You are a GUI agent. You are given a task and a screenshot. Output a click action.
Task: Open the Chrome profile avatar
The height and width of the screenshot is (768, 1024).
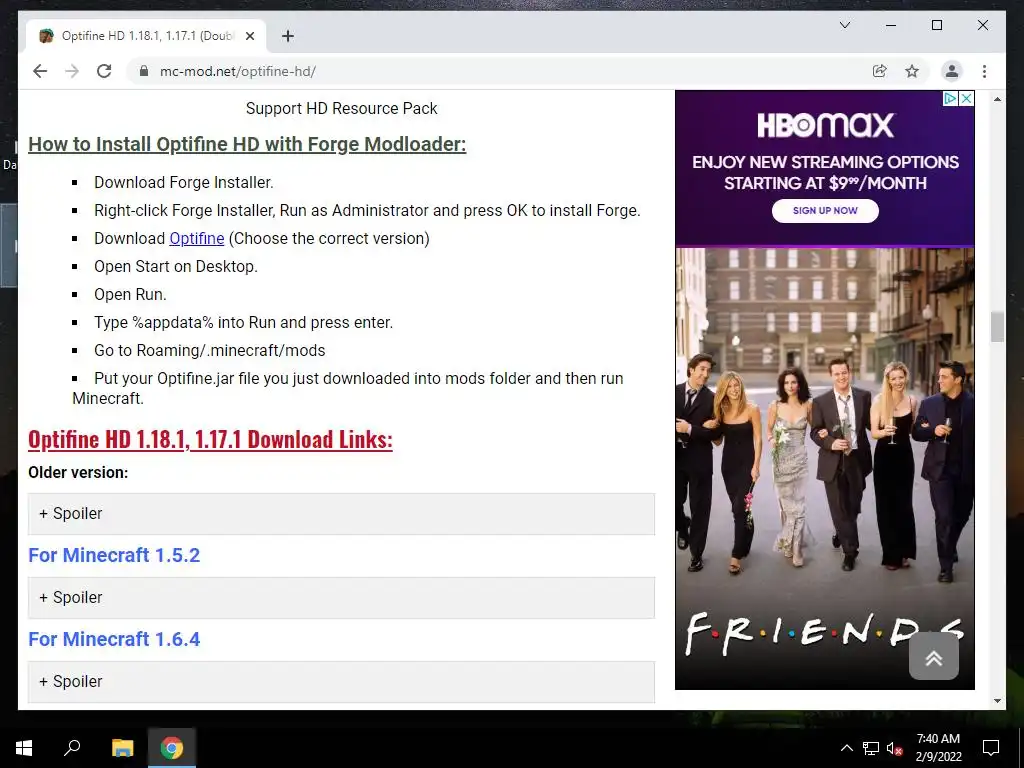(952, 71)
